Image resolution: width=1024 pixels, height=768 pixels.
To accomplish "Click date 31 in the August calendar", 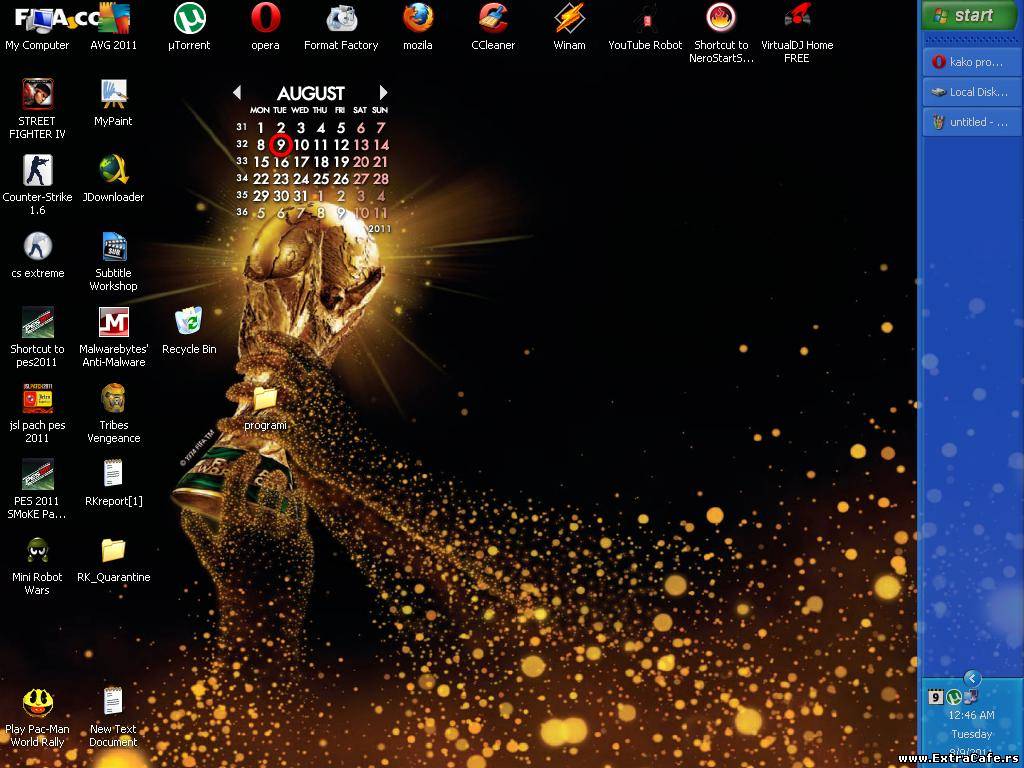I will tap(300, 196).
